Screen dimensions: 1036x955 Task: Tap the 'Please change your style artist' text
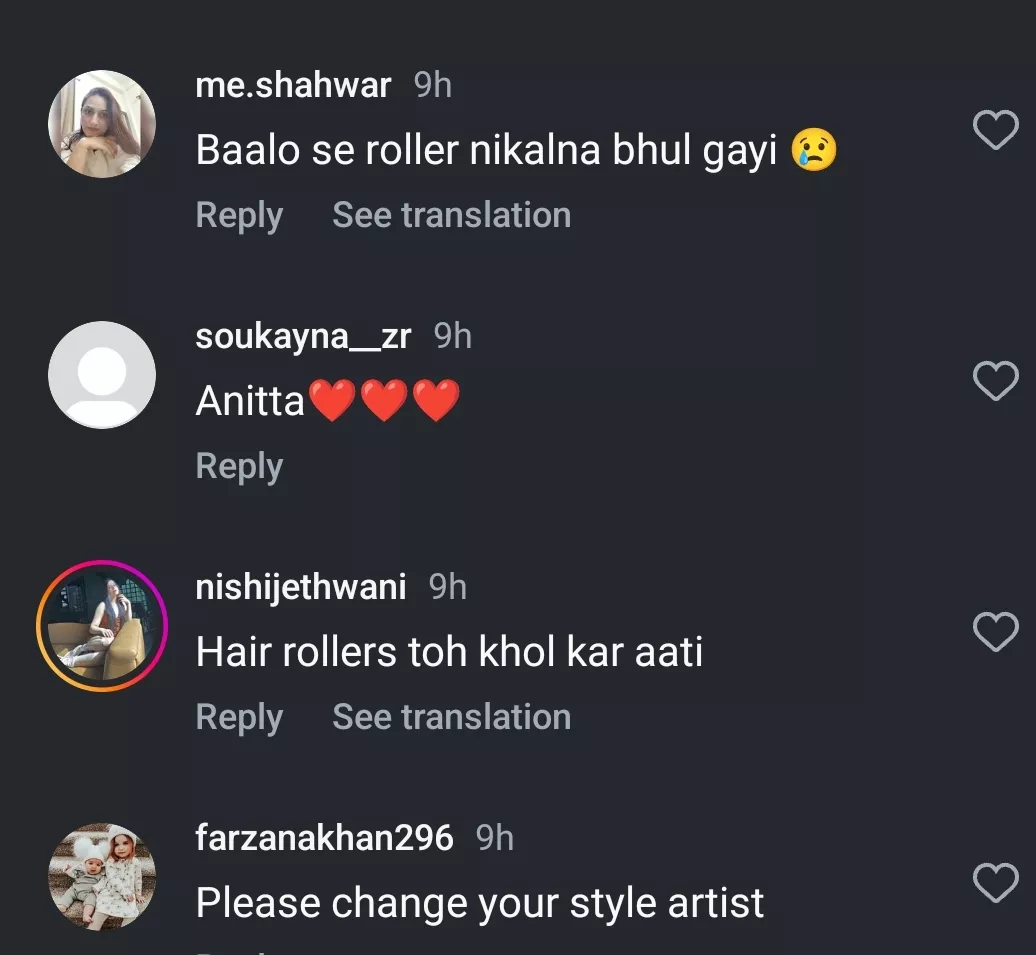click(480, 904)
